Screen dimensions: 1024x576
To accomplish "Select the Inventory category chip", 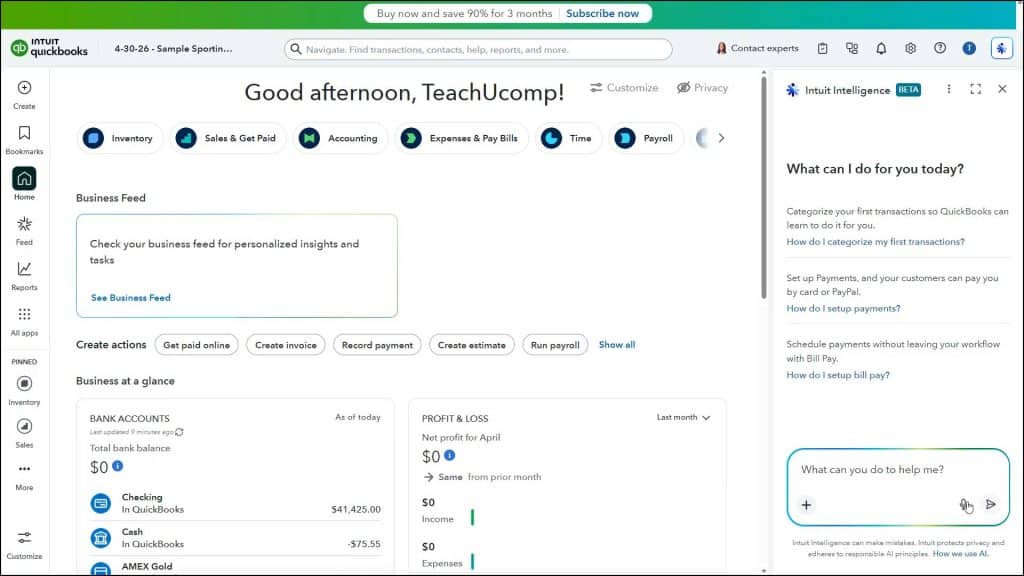I will click(120, 138).
